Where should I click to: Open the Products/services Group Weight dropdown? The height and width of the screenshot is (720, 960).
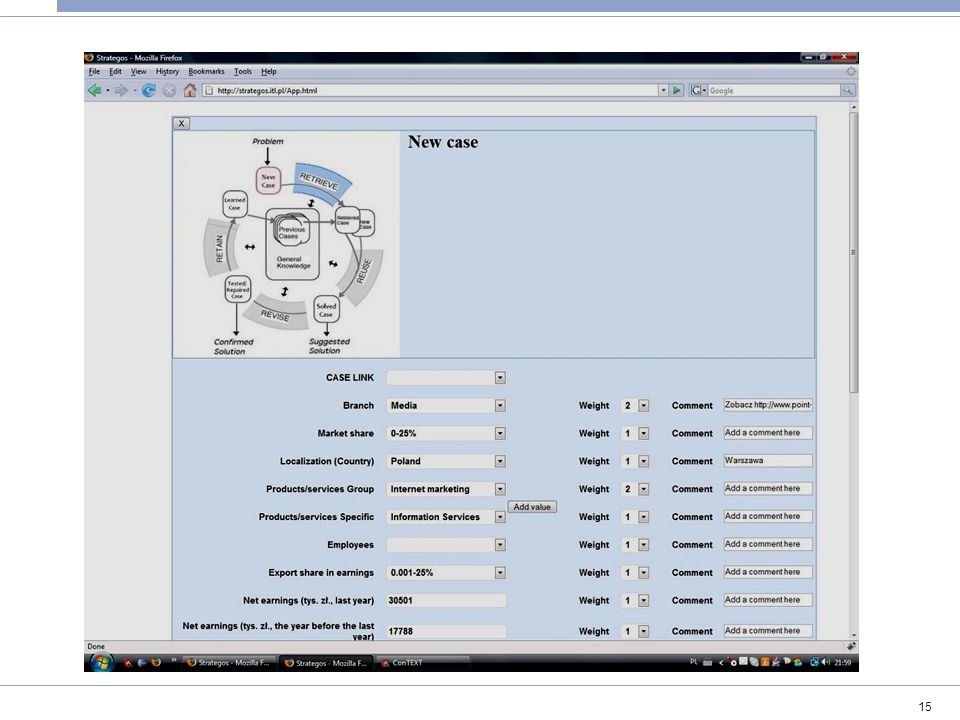click(643, 489)
